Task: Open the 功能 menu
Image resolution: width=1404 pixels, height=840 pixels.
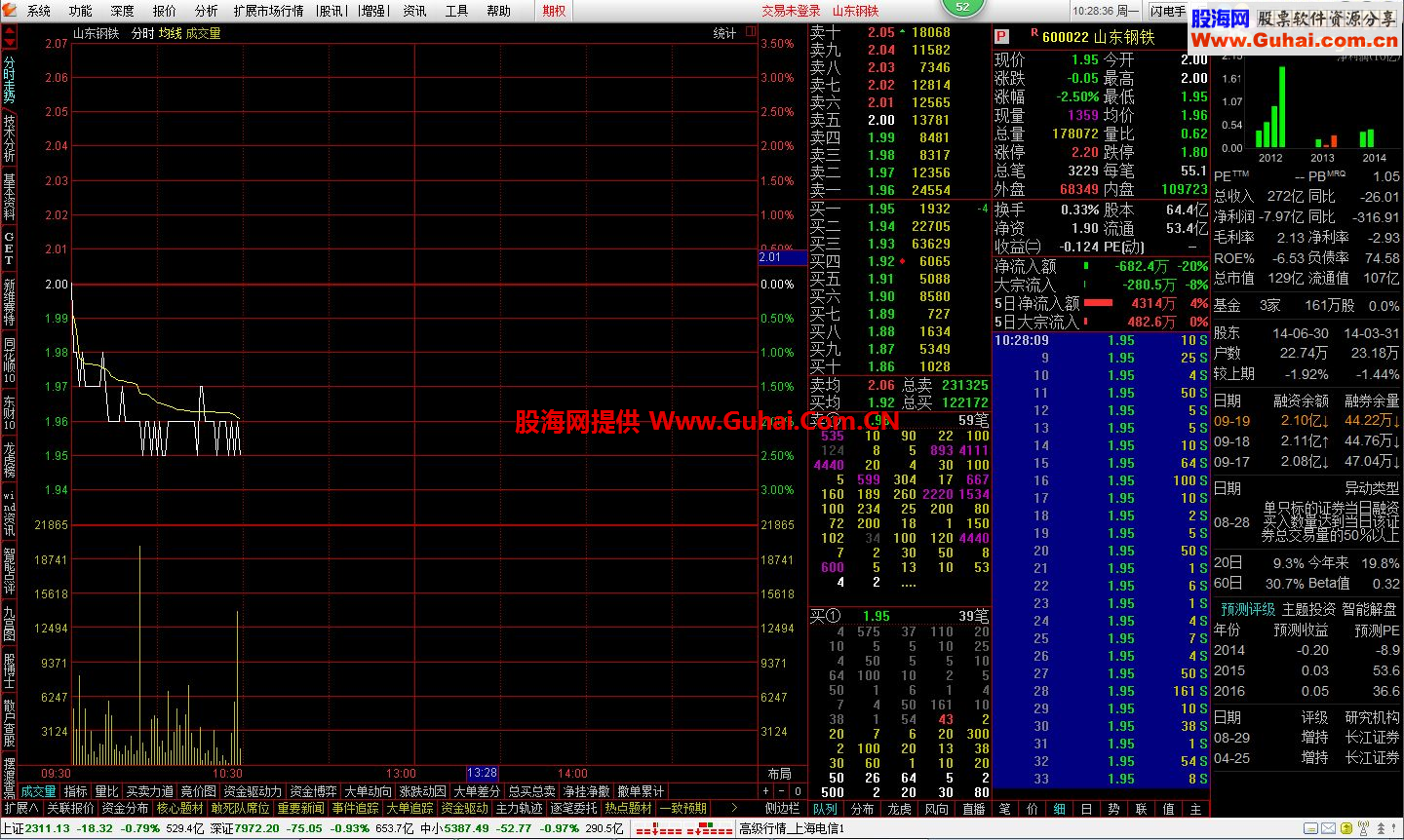Action: (81, 11)
